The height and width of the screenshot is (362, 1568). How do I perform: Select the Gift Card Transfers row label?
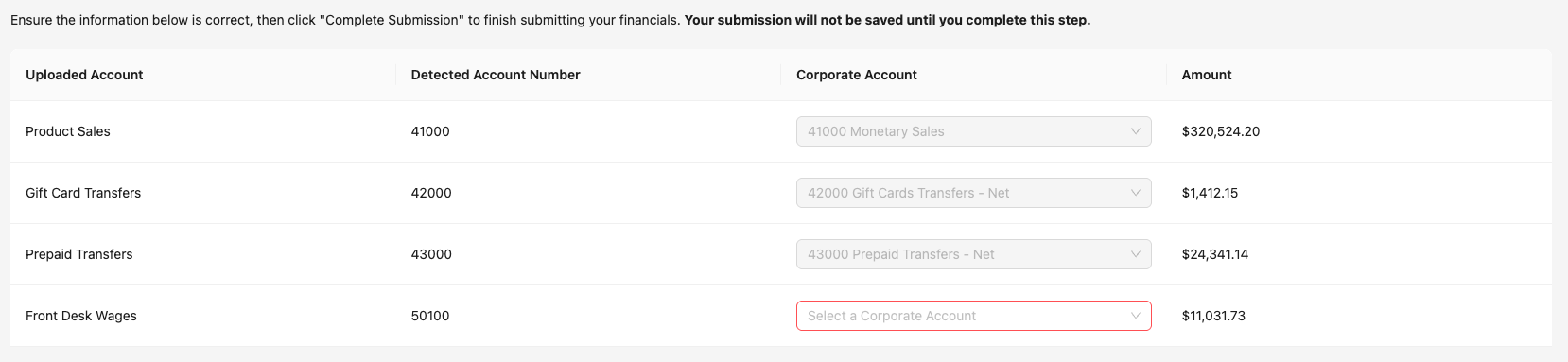(83, 193)
